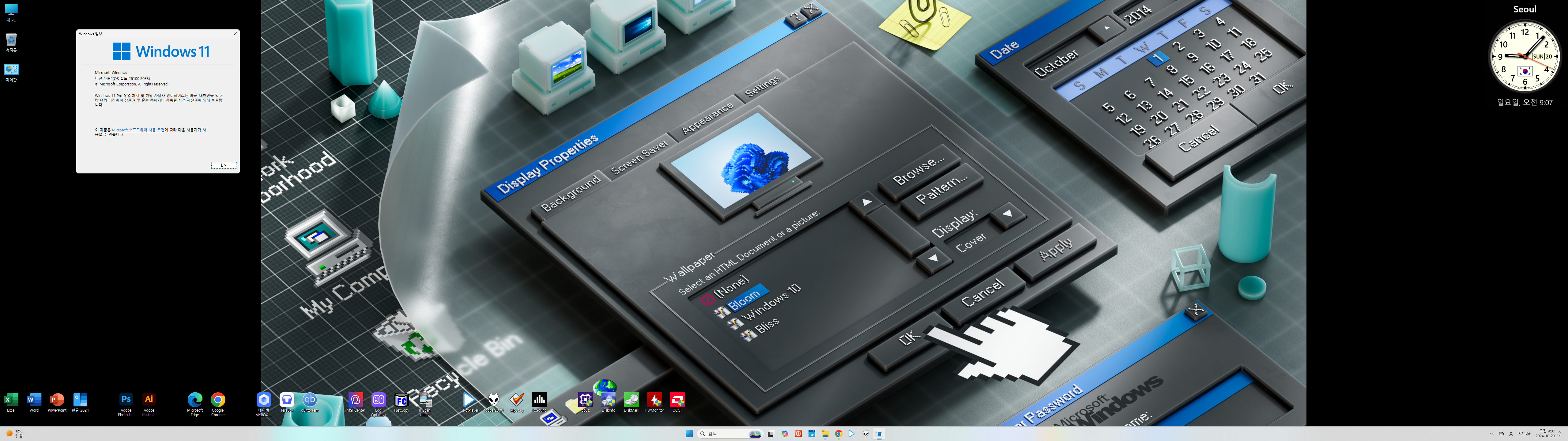This screenshot has height=441, width=1568.
Task: Open the 한글 2024 desktop shortcut
Action: pos(80,402)
